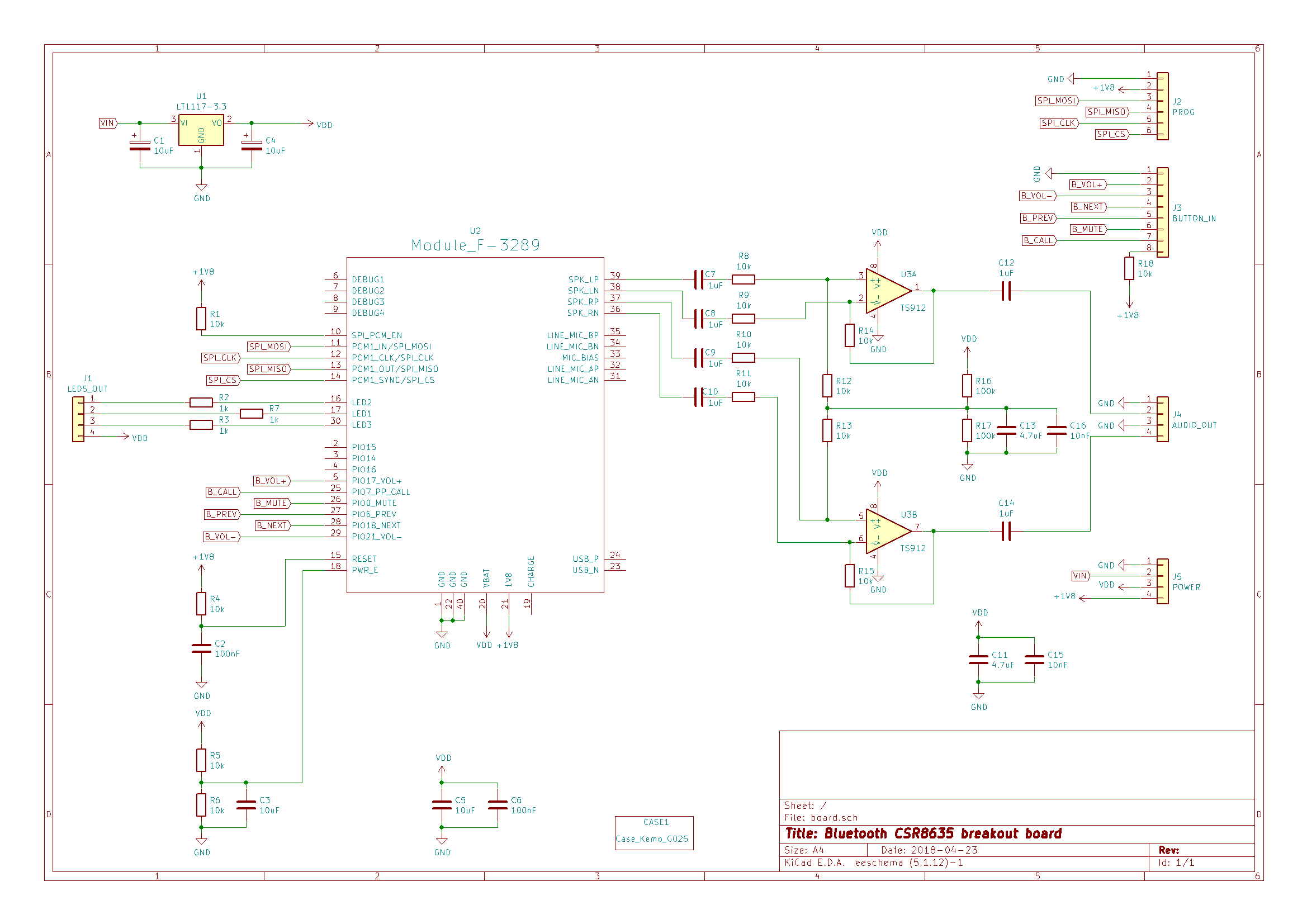Screen dimensions: 1307x924
Task: Click the Module_F-3289 title text
Action: (x=476, y=245)
